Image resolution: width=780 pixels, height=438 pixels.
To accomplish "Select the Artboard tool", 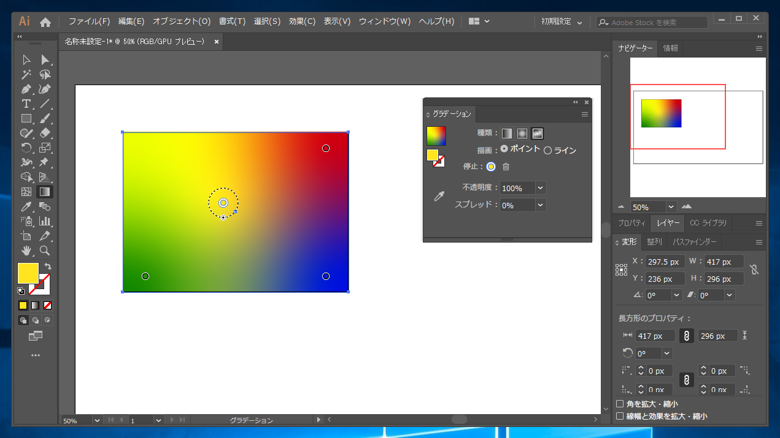I will [26, 236].
